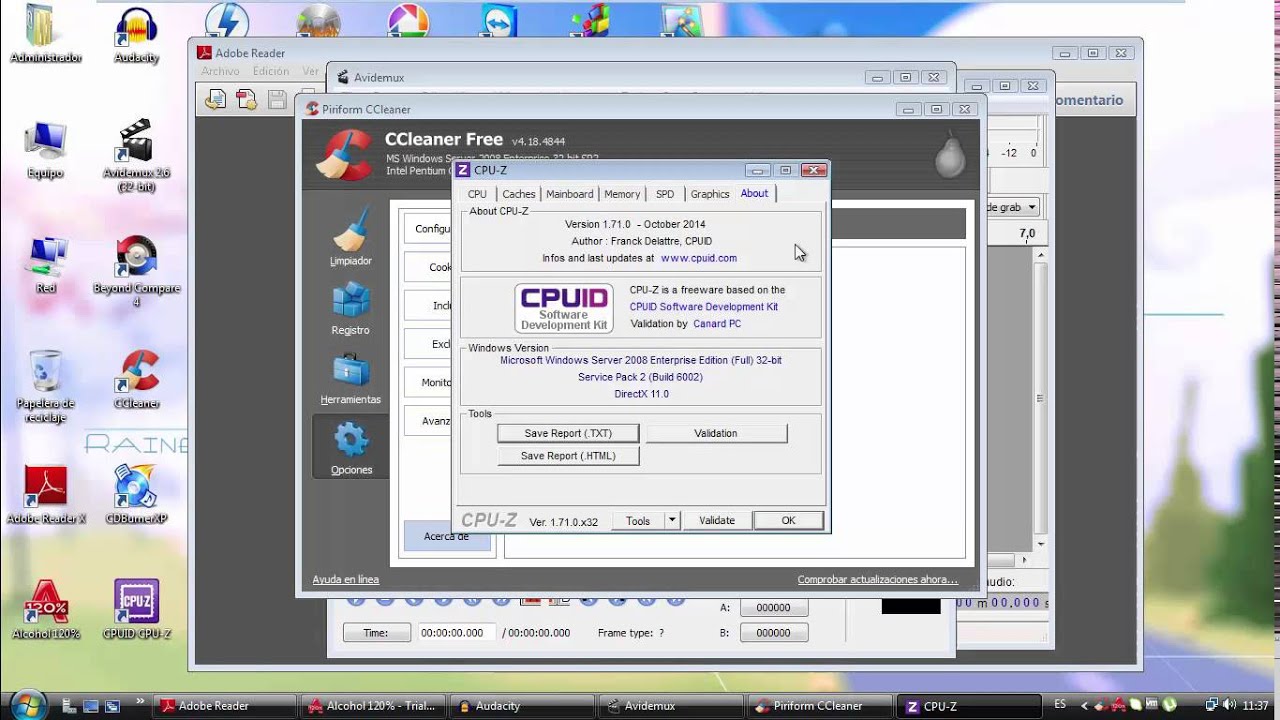
Task: Click the Avidemux time input field
Action: [456, 632]
